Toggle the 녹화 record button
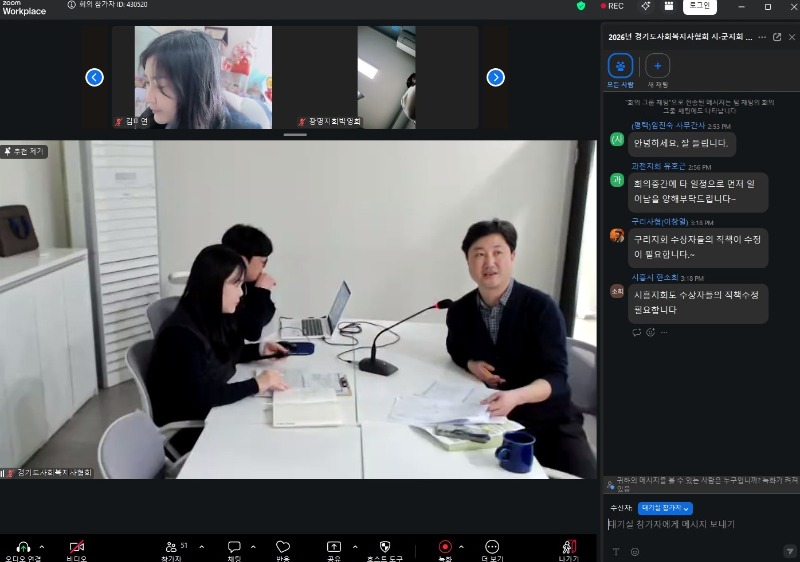This screenshot has height=562, width=800. 445,547
